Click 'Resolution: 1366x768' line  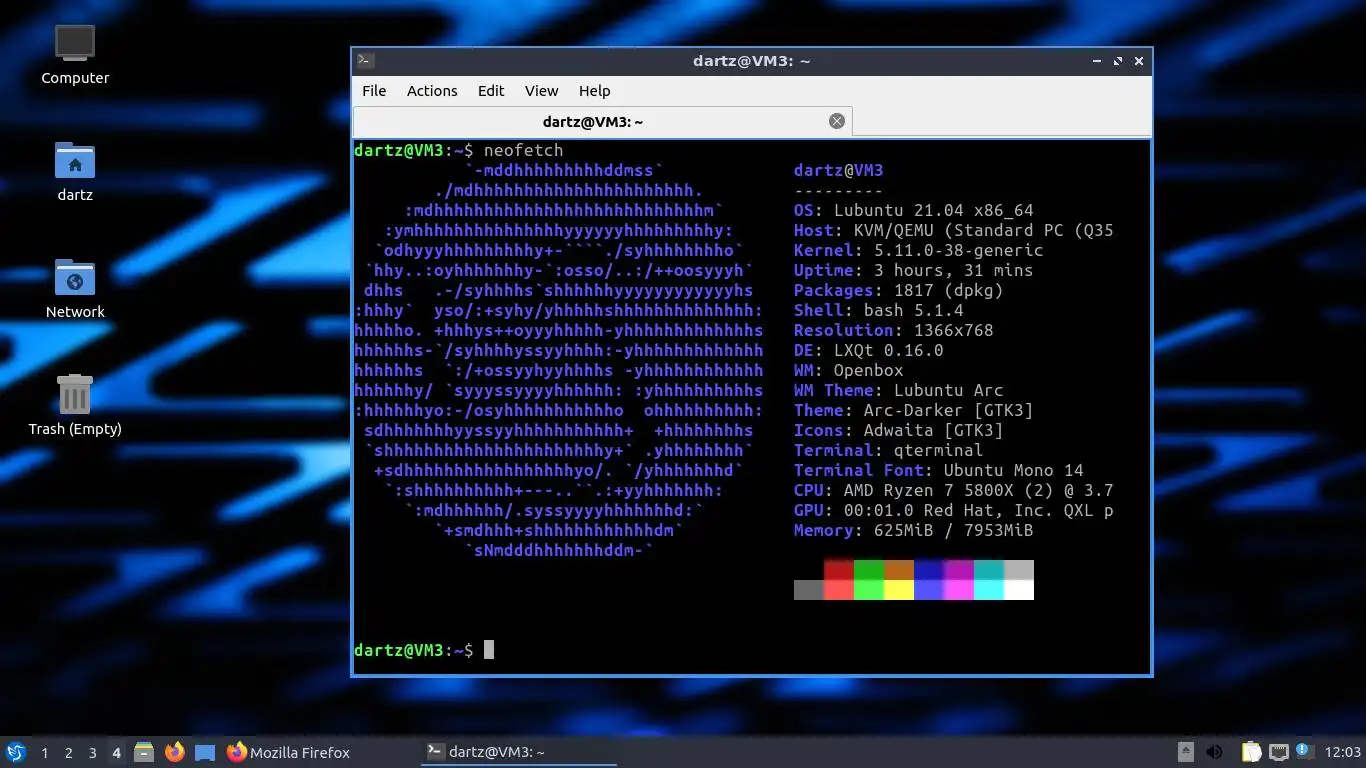pyautogui.click(x=894, y=330)
